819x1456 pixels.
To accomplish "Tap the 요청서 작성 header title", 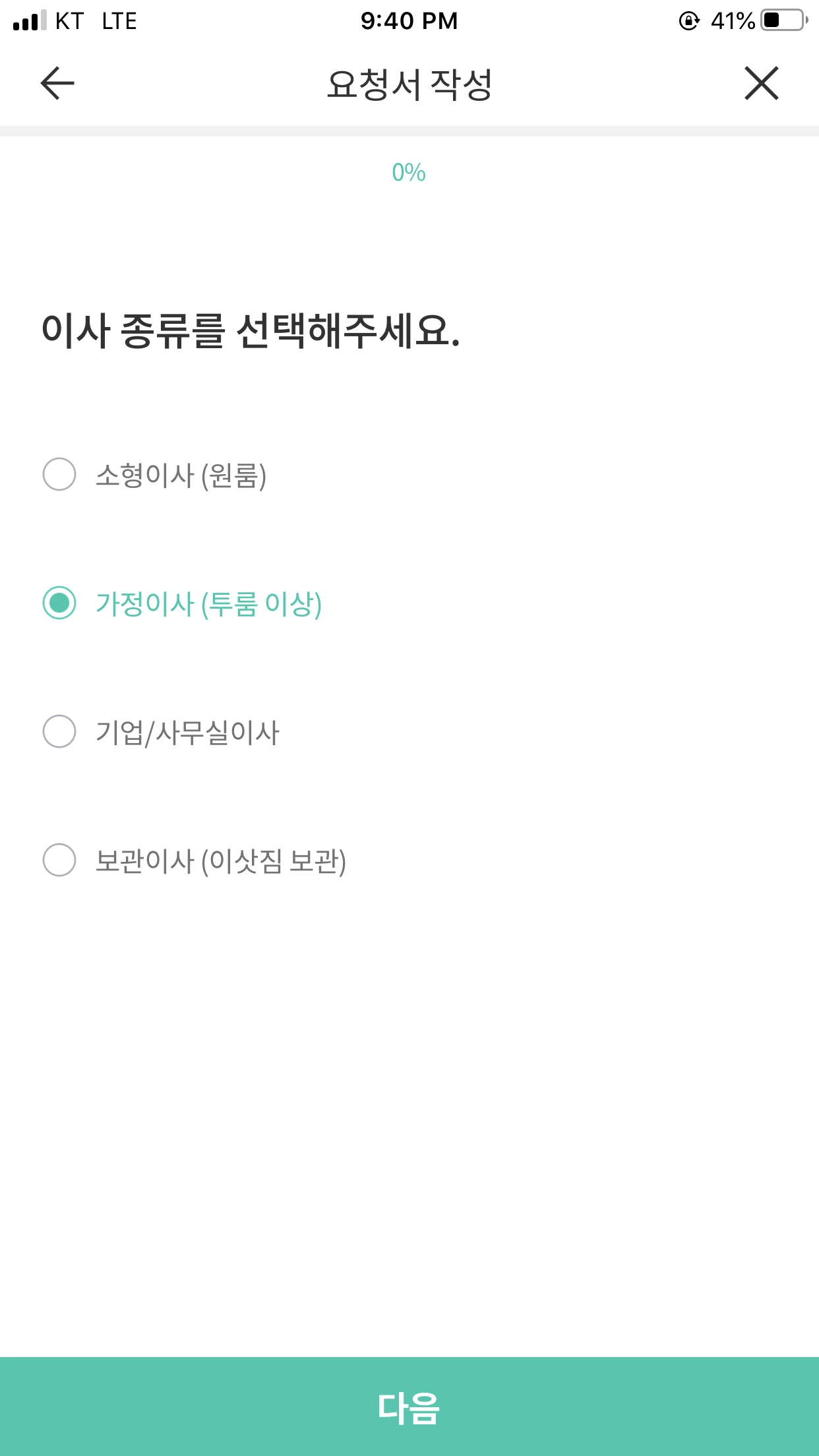I will [x=409, y=84].
